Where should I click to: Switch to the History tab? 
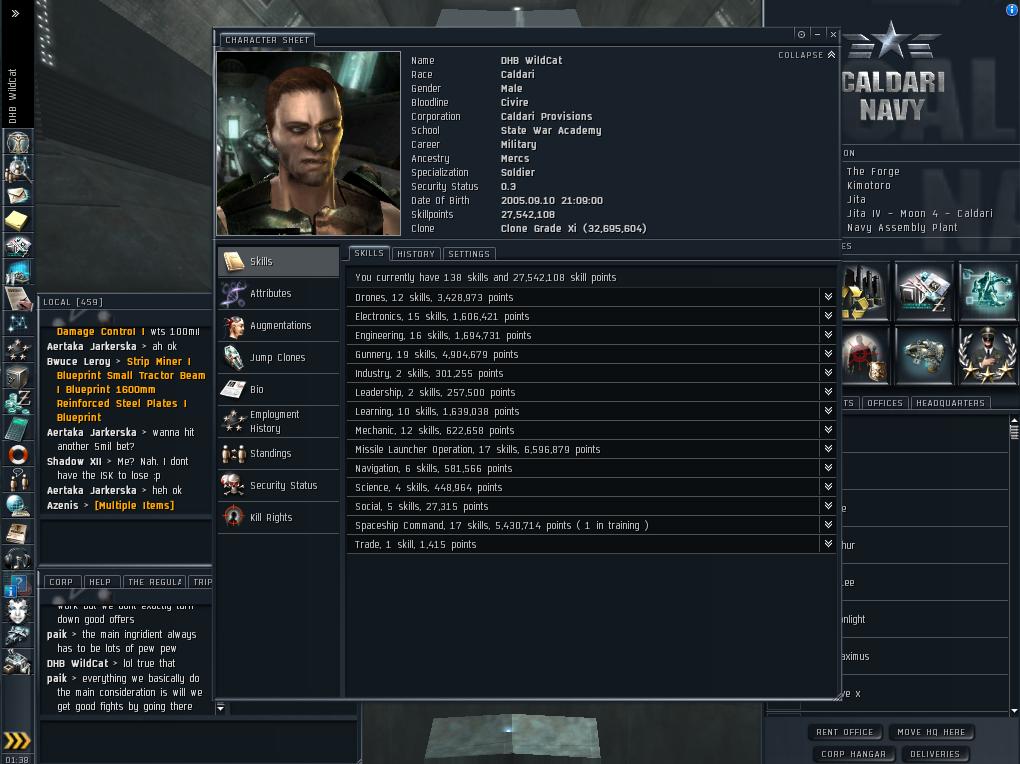(x=416, y=254)
